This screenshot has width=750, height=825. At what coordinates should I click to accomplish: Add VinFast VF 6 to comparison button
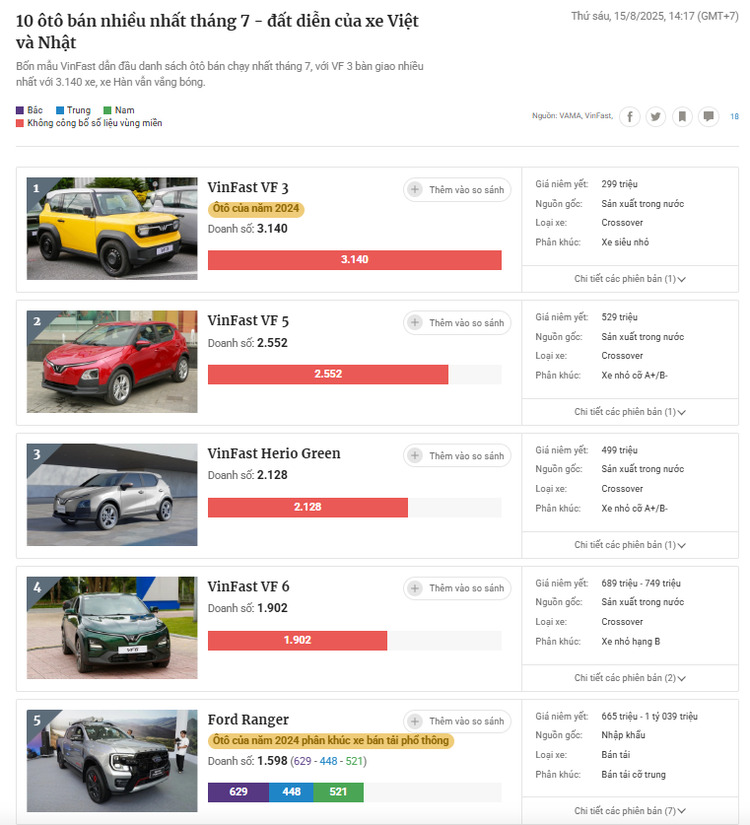pyautogui.click(x=457, y=588)
